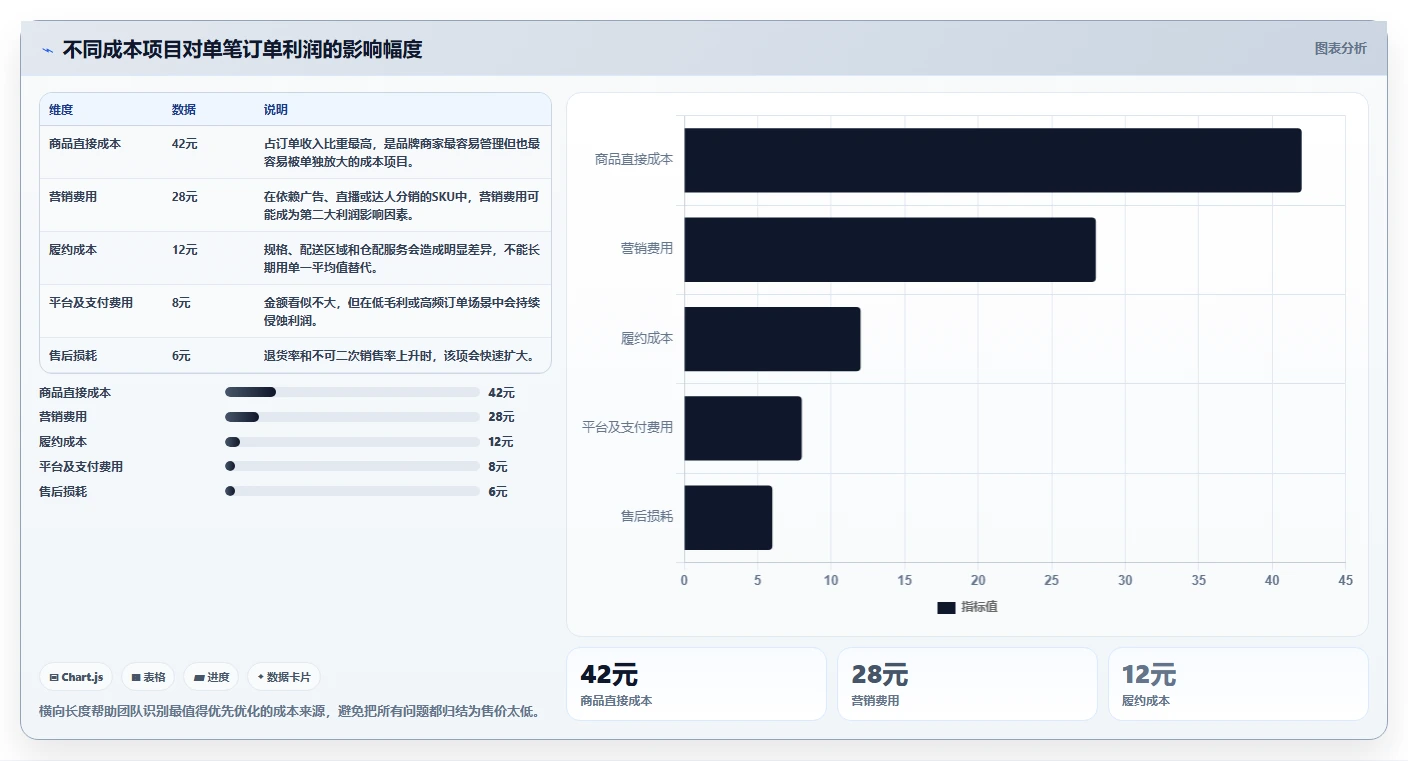Click x-axis tick label 20
The width and height of the screenshot is (1408, 761).
tap(978, 581)
